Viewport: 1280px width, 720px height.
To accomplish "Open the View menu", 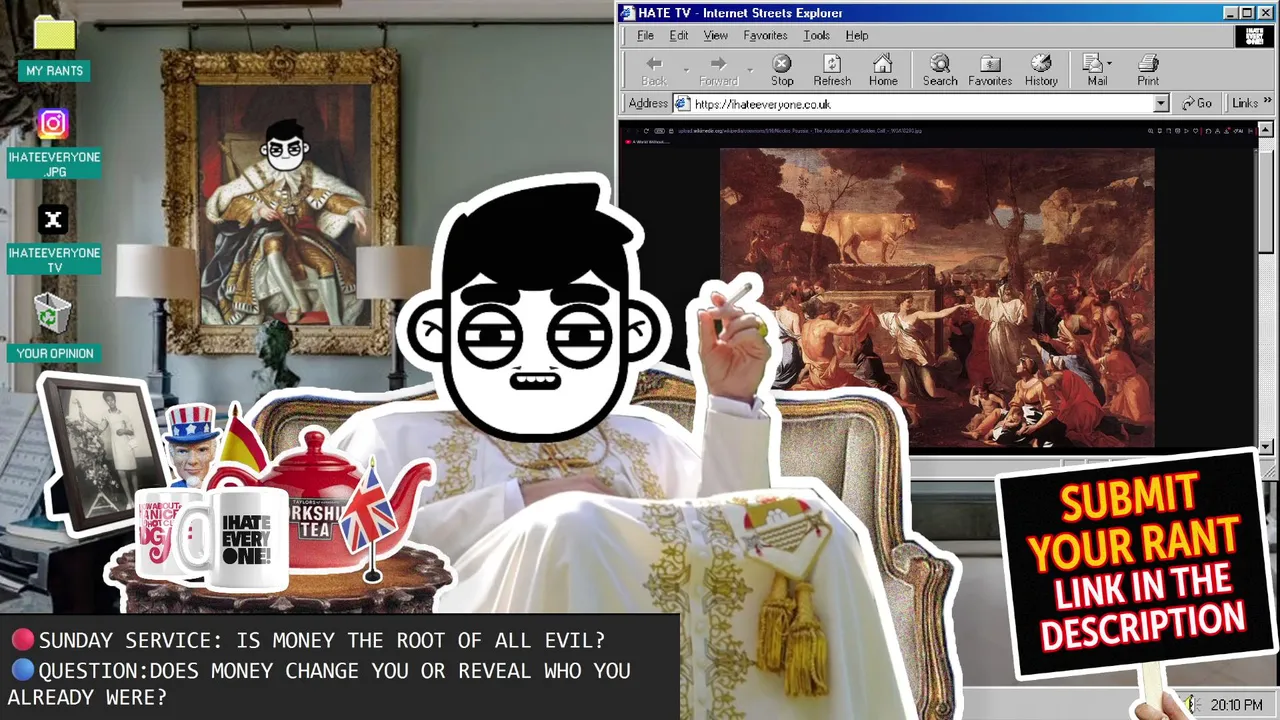I will (715, 35).
